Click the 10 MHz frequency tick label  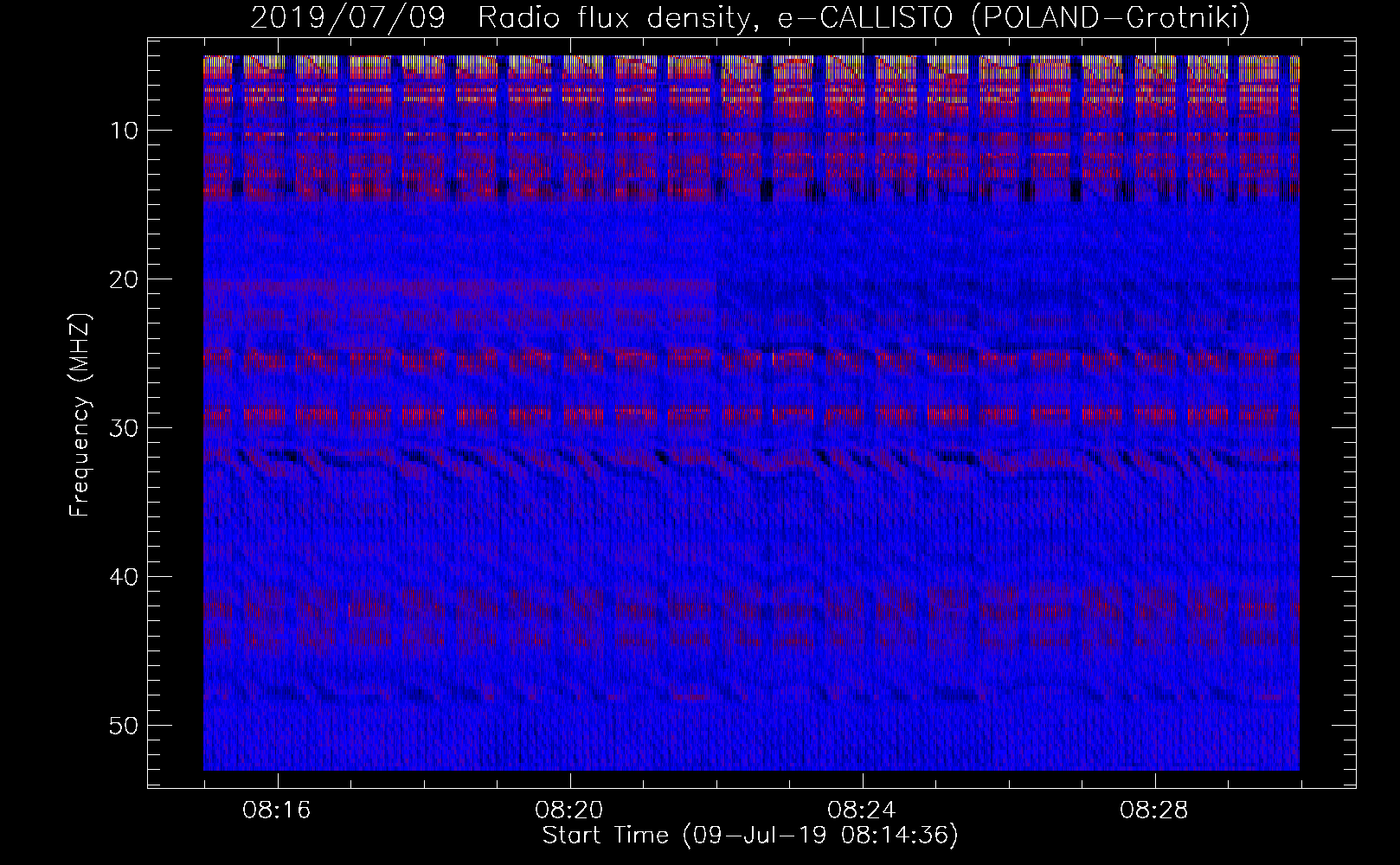coord(125,131)
